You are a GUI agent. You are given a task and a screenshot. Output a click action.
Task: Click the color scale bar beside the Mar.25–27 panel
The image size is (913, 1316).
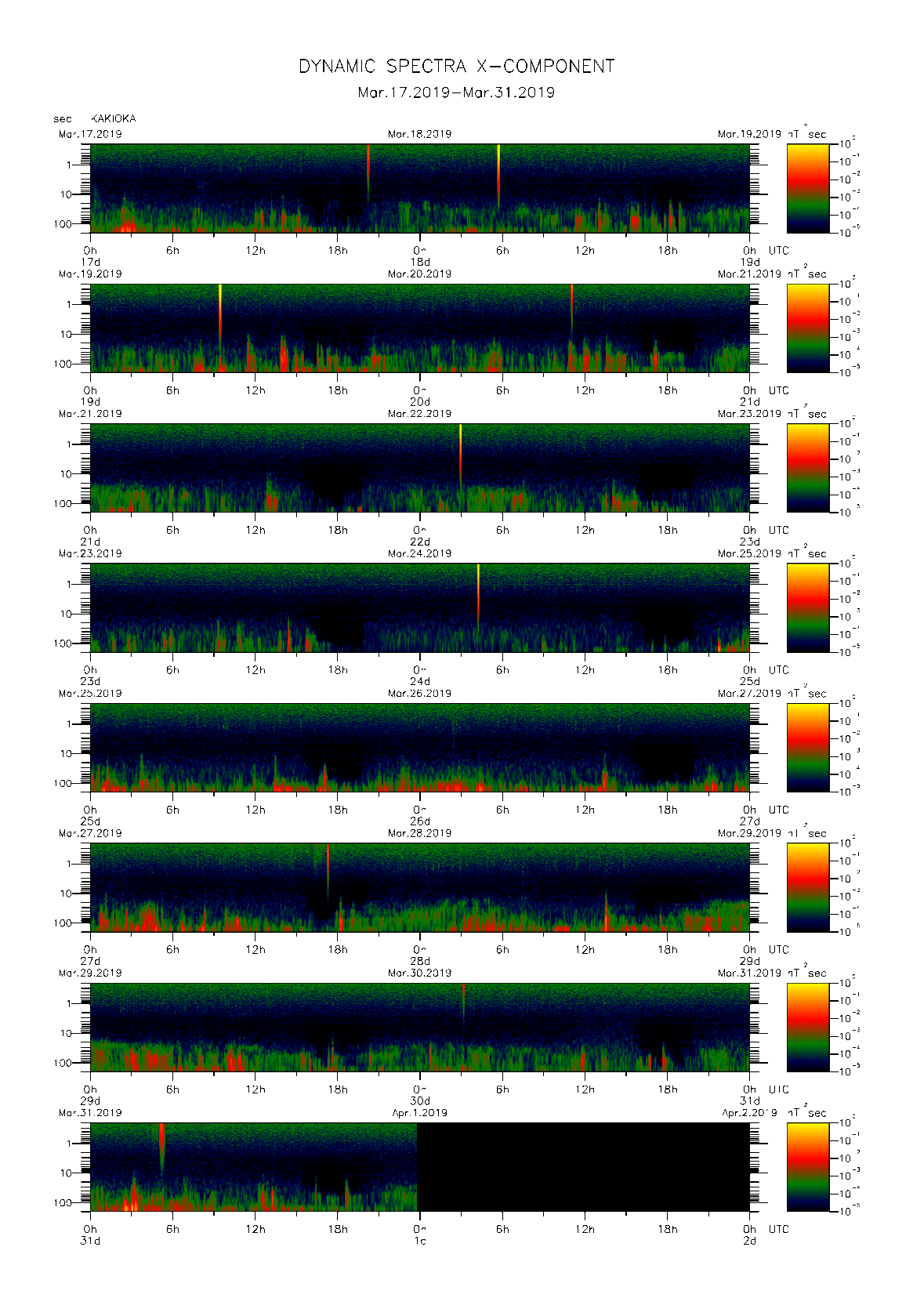pos(808,748)
